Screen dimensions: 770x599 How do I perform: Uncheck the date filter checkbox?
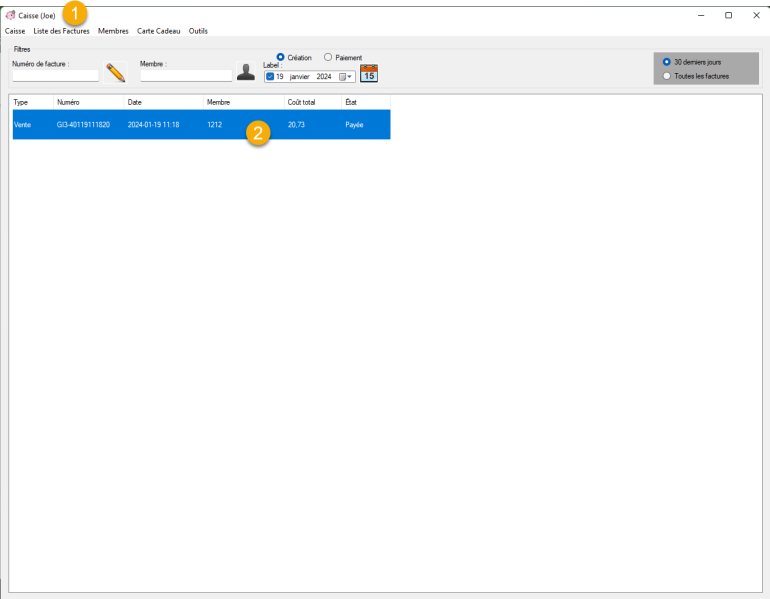pyautogui.click(x=270, y=77)
